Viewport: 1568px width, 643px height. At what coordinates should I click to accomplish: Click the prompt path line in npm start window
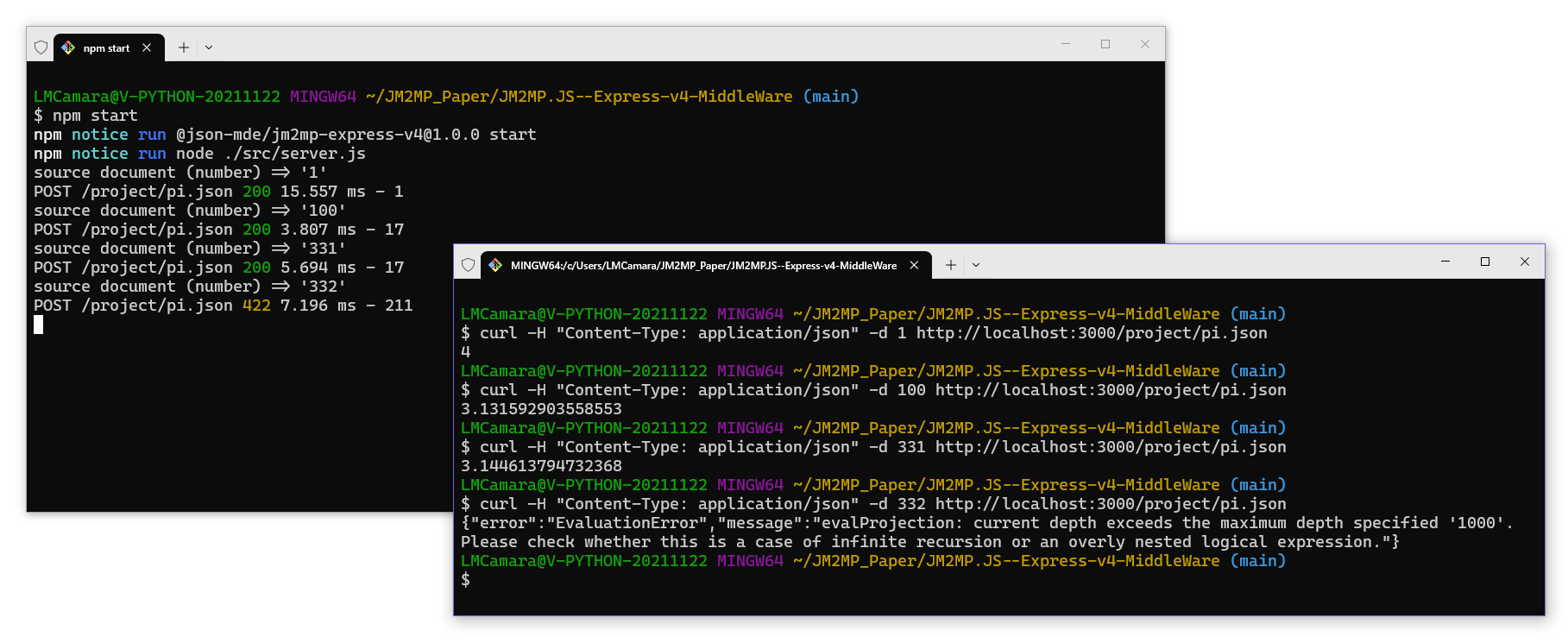[x=446, y=97]
